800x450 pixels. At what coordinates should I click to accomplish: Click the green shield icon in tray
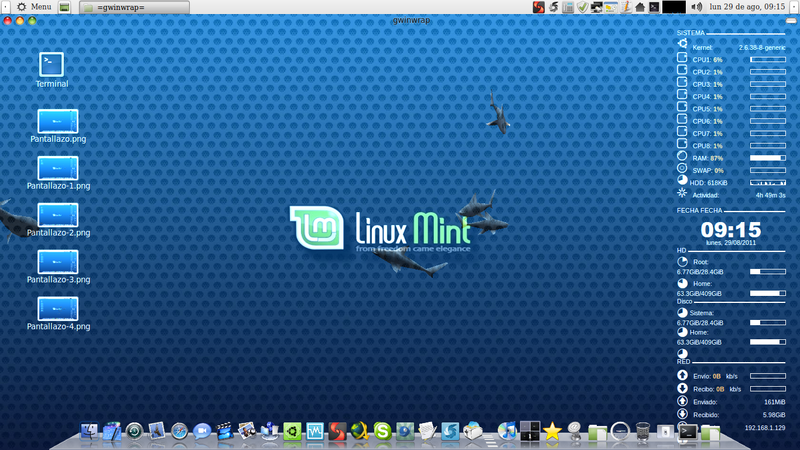pyautogui.click(x=582, y=7)
